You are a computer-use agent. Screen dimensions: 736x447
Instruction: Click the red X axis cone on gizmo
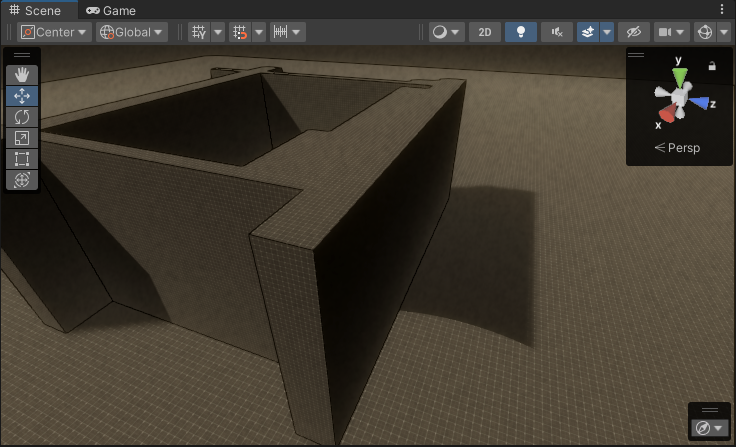tap(666, 113)
